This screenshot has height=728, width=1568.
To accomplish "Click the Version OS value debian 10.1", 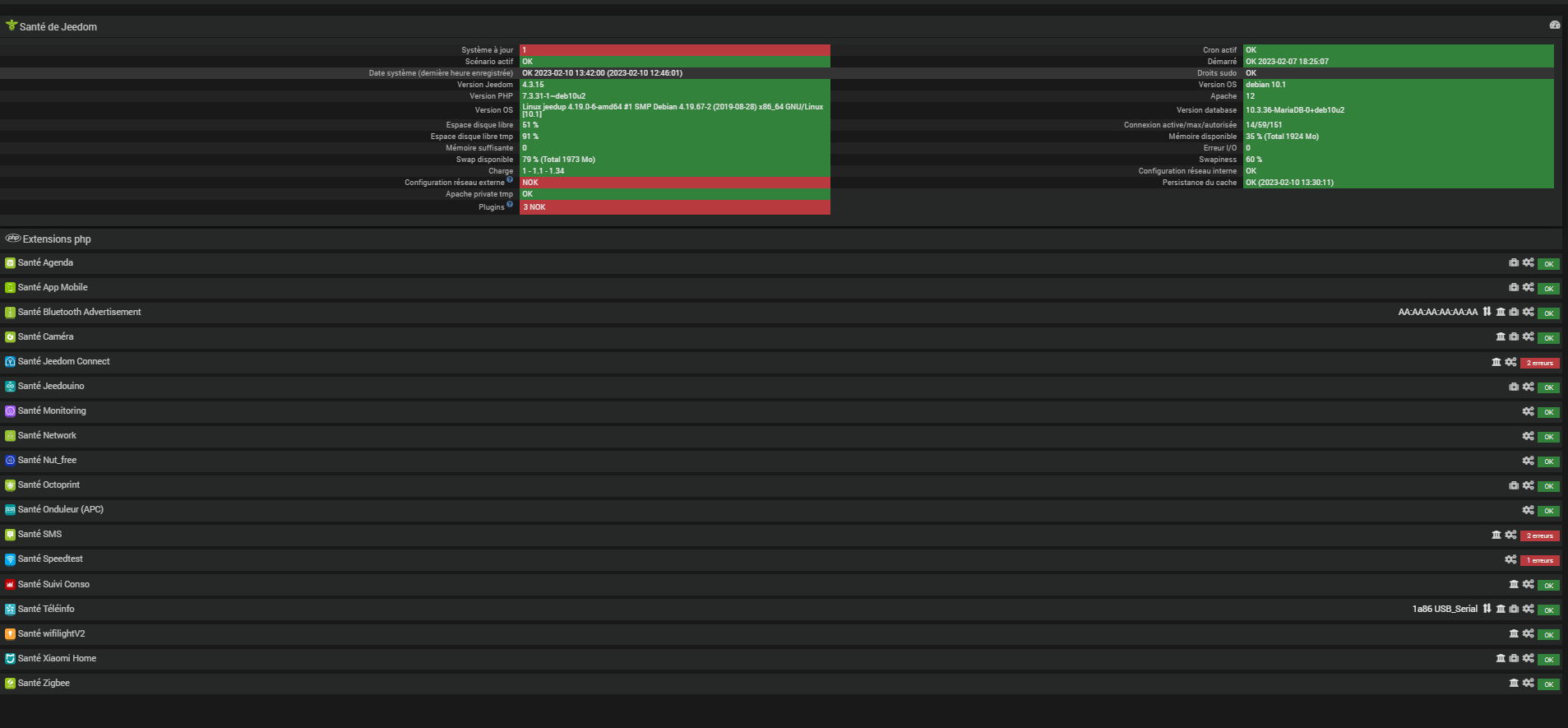I will [1399, 85].
